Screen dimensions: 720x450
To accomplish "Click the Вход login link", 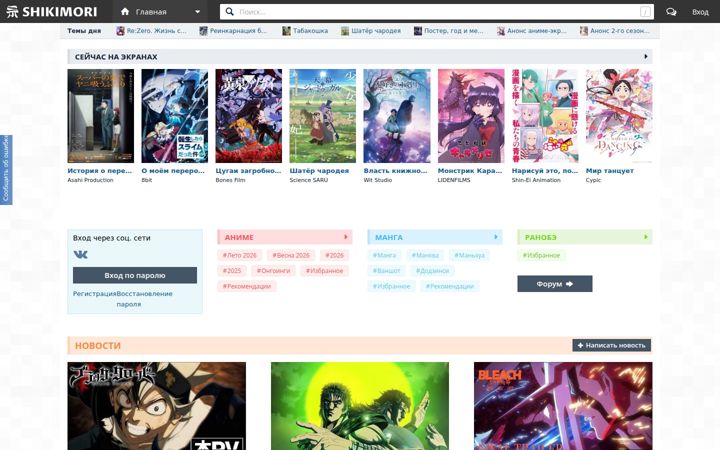I will coord(700,12).
